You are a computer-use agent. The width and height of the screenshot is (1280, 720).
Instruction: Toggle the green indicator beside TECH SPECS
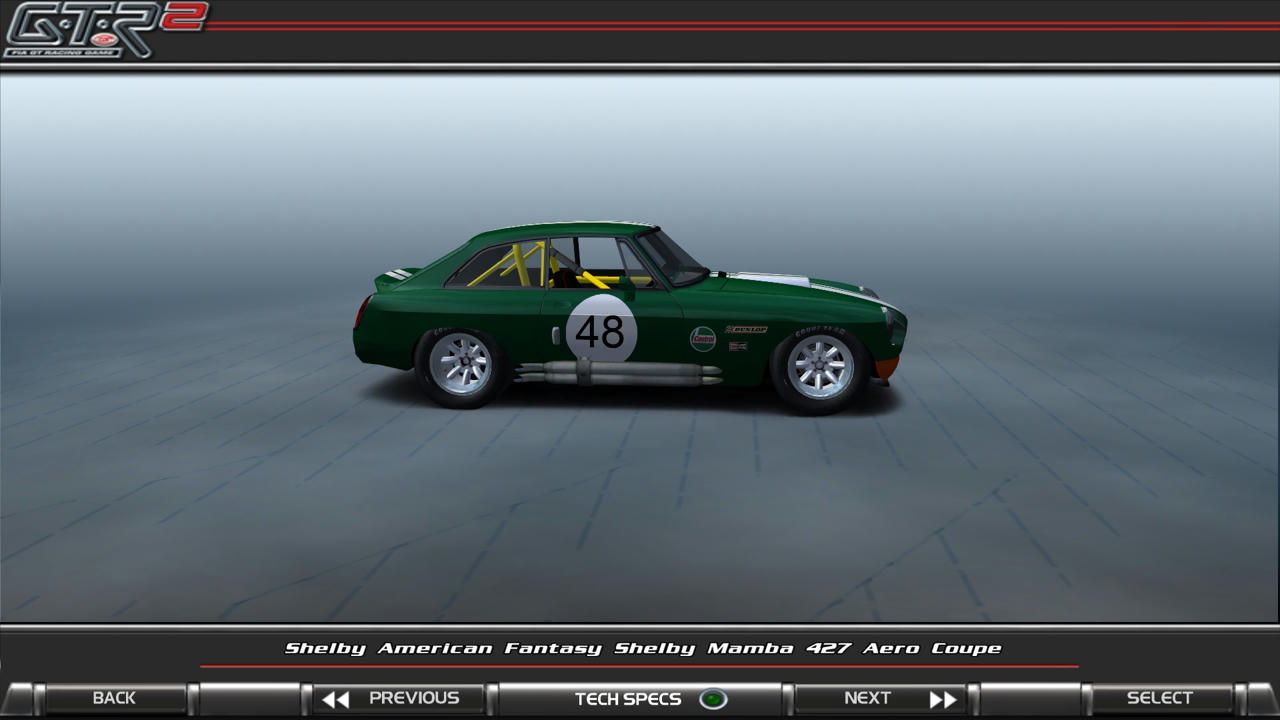point(713,699)
